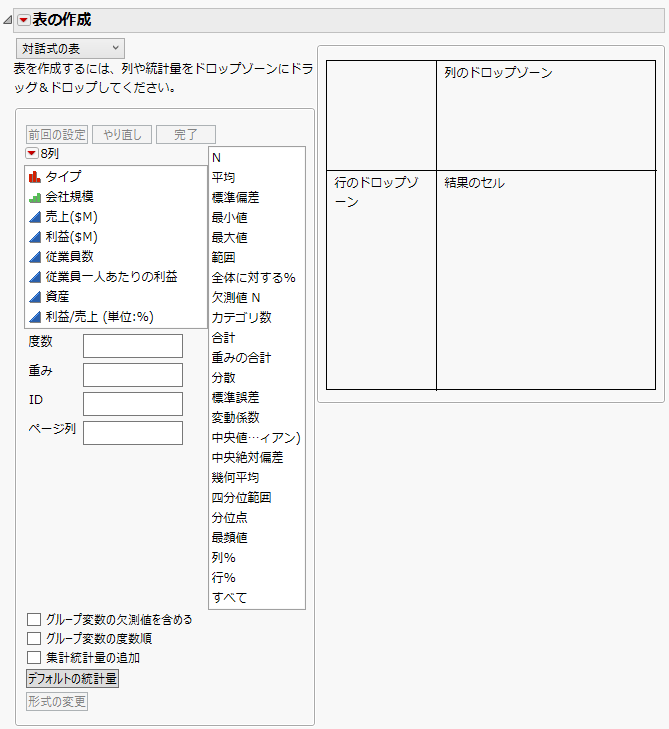Select the 利益/売上 (単位:%) column name

click(99, 317)
